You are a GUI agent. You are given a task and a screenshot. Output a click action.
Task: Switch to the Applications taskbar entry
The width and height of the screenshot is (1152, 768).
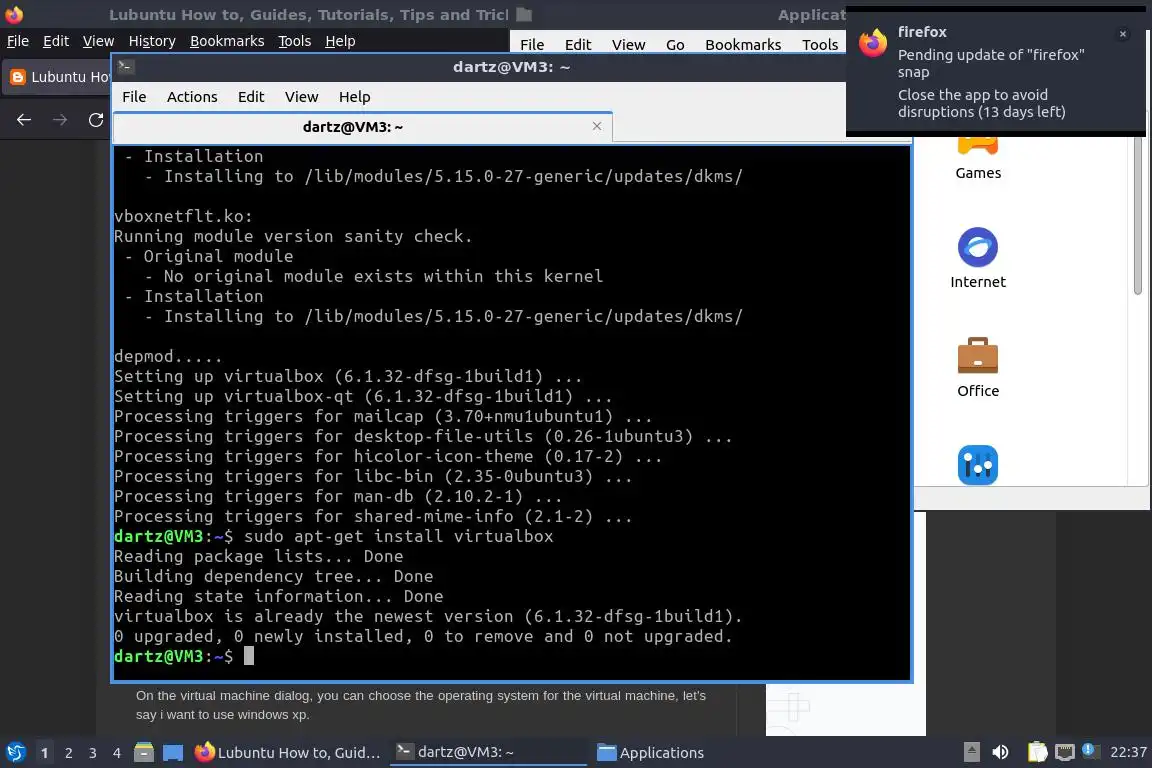[x=651, y=752]
